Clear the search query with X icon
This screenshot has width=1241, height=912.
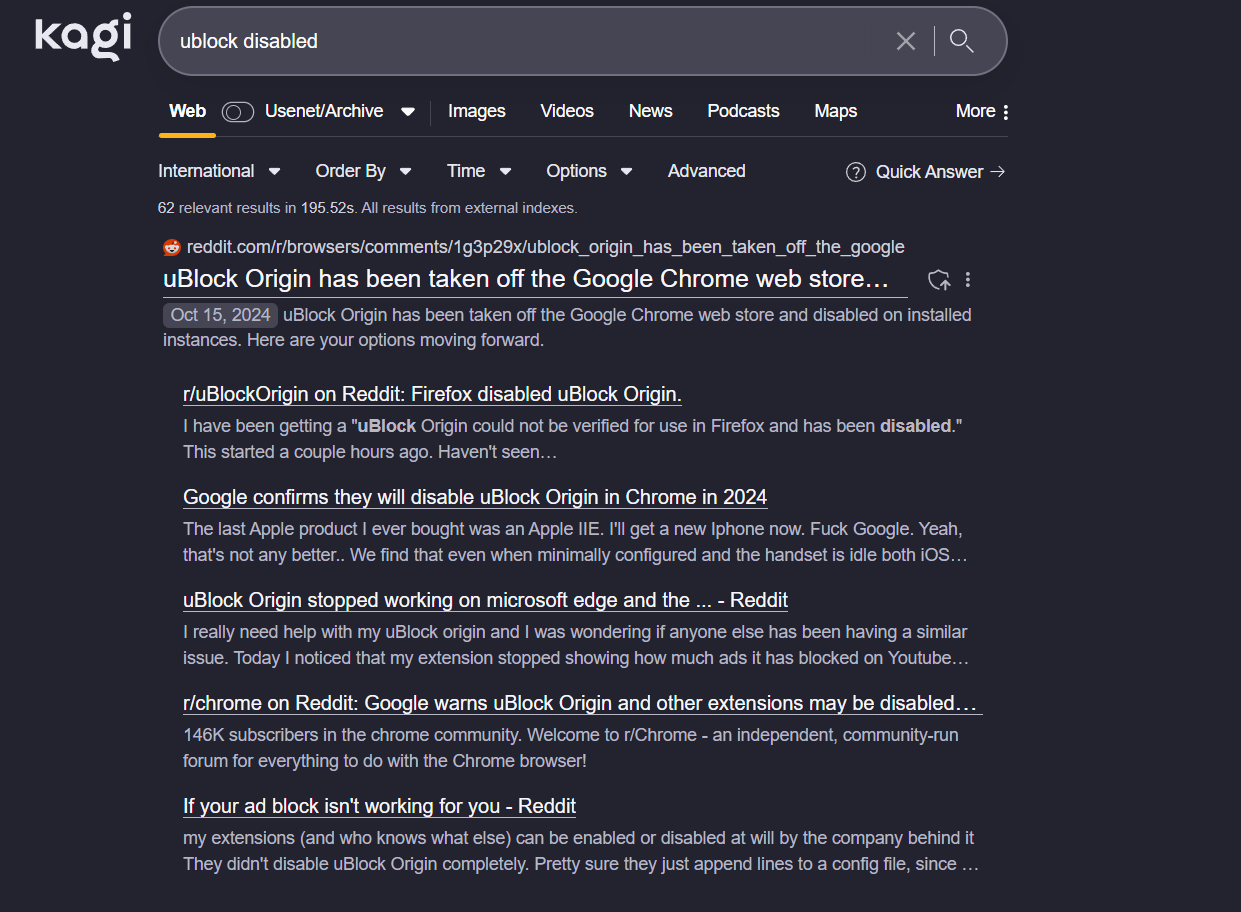(x=905, y=41)
